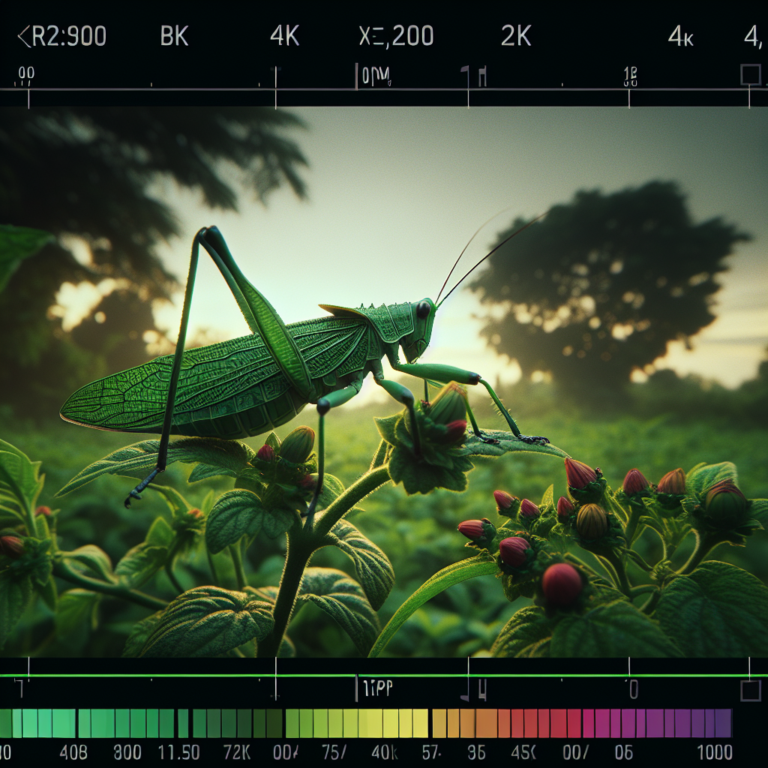Click the back chevron before R2:900
The height and width of the screenshot is (768, 768).
(x=24, y=37)
